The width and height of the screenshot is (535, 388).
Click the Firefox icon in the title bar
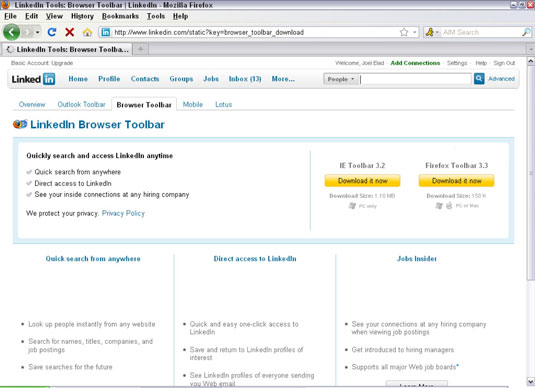click(5, 5)
